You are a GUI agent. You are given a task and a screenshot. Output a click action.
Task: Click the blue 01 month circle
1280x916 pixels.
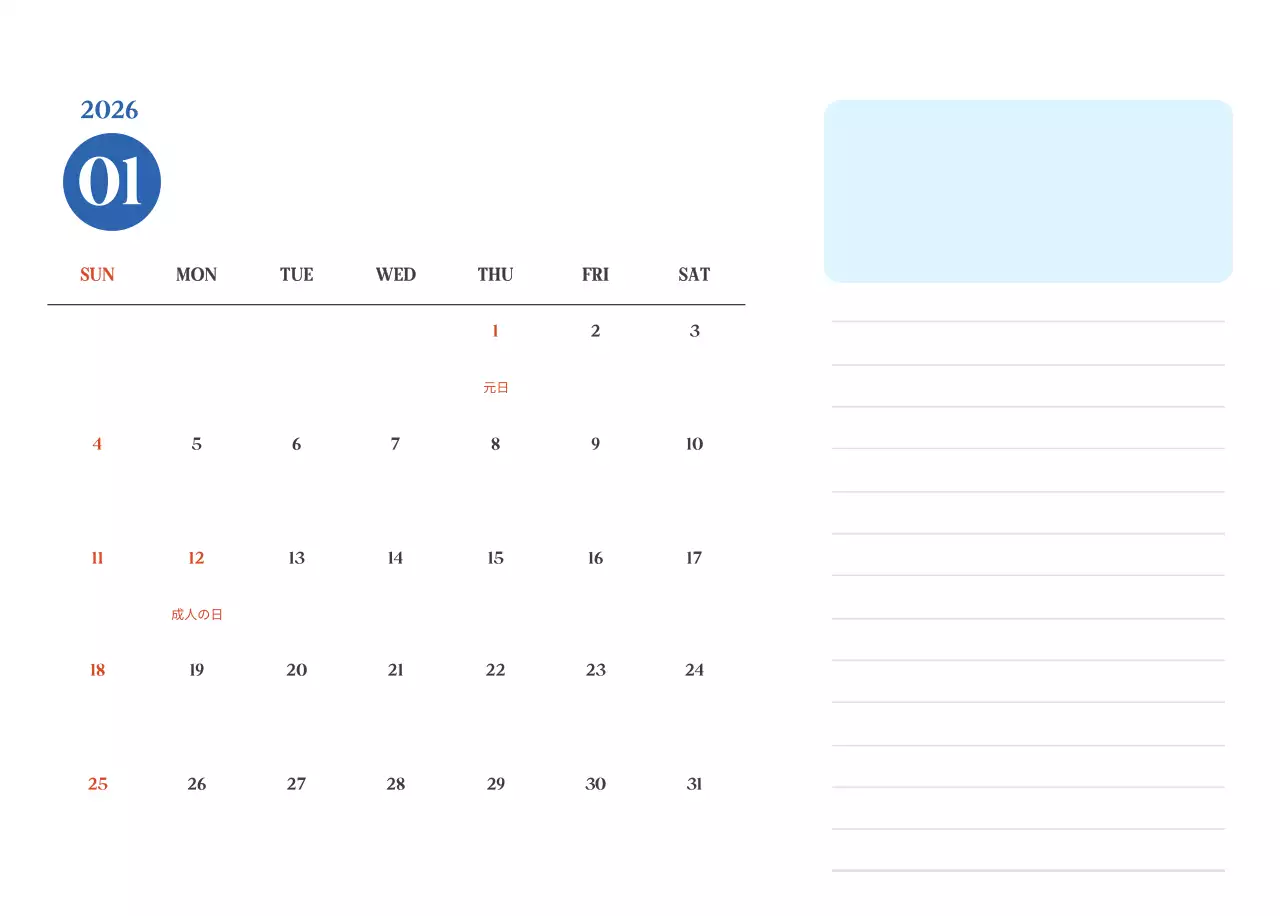click(x=112, y=182)
